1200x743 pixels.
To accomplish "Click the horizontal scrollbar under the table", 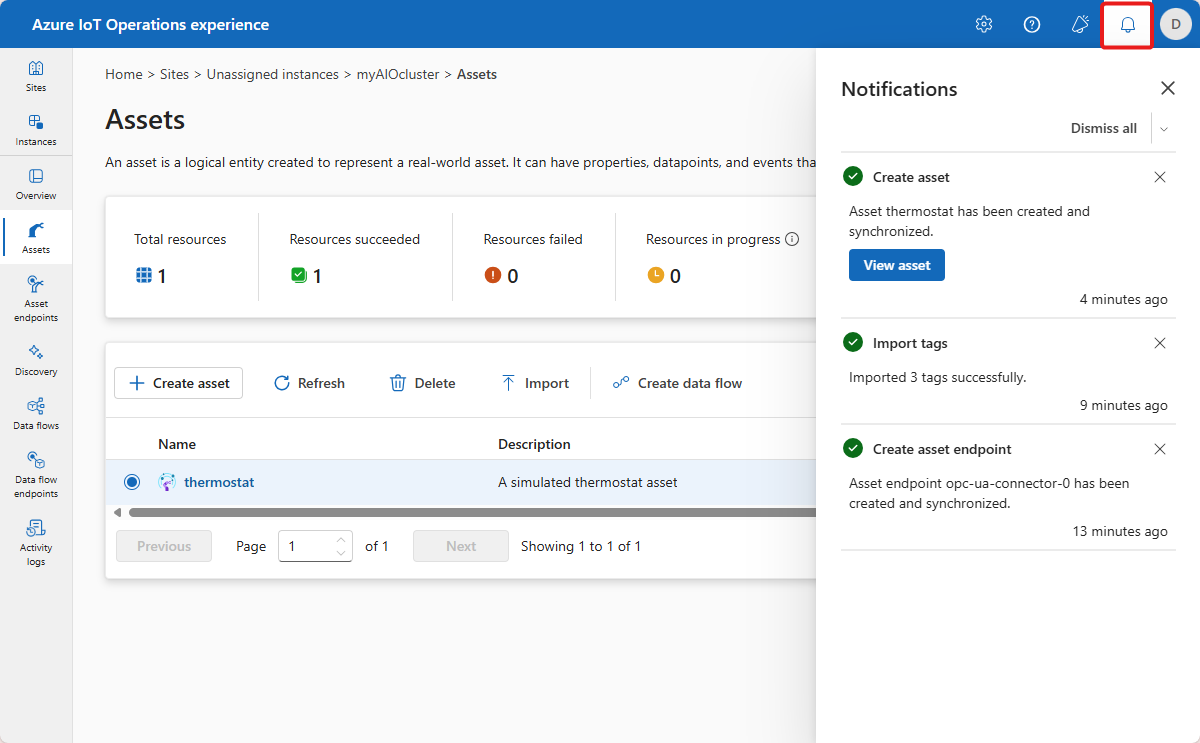I will coord(470,513).
